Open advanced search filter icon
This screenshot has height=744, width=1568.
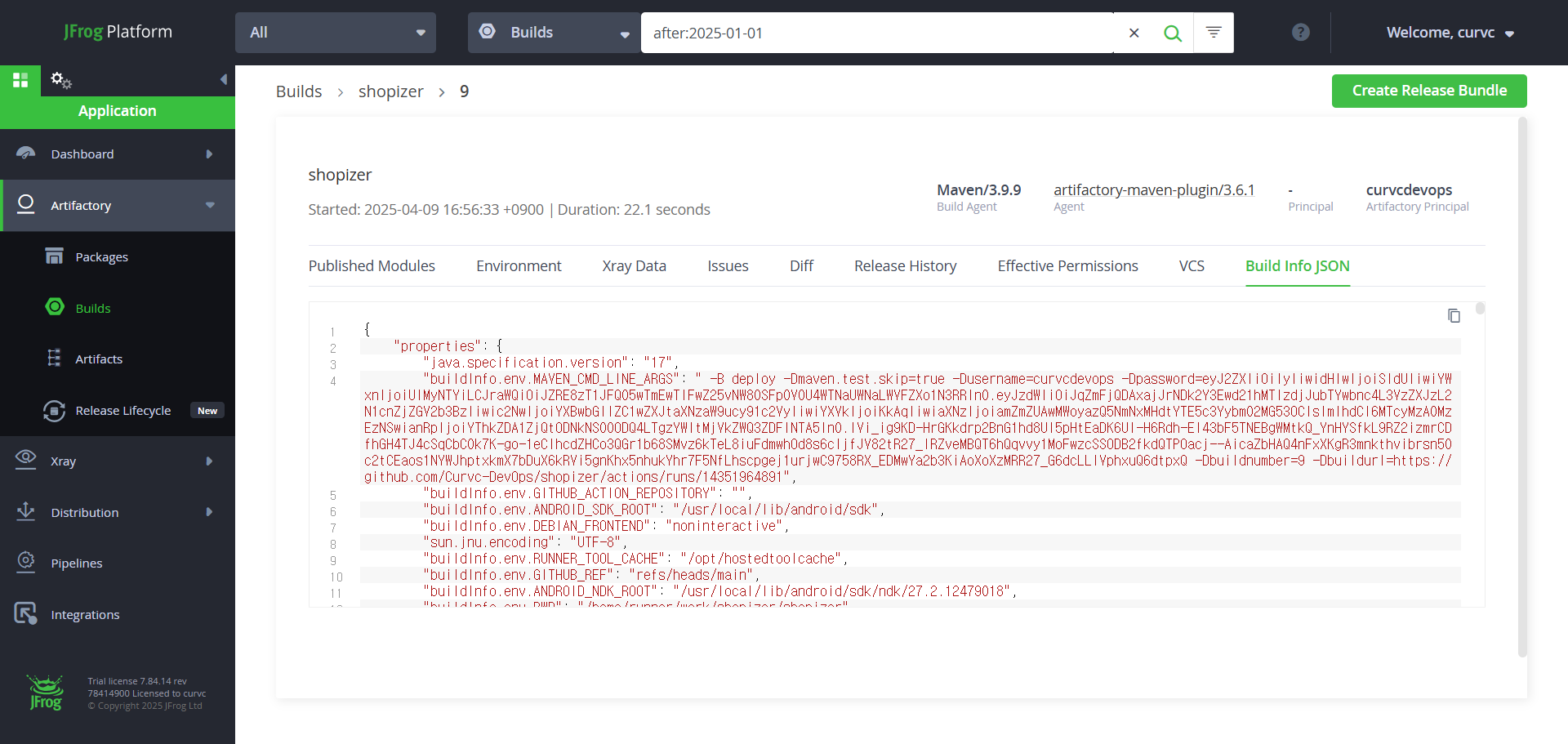pos(1214,33)
